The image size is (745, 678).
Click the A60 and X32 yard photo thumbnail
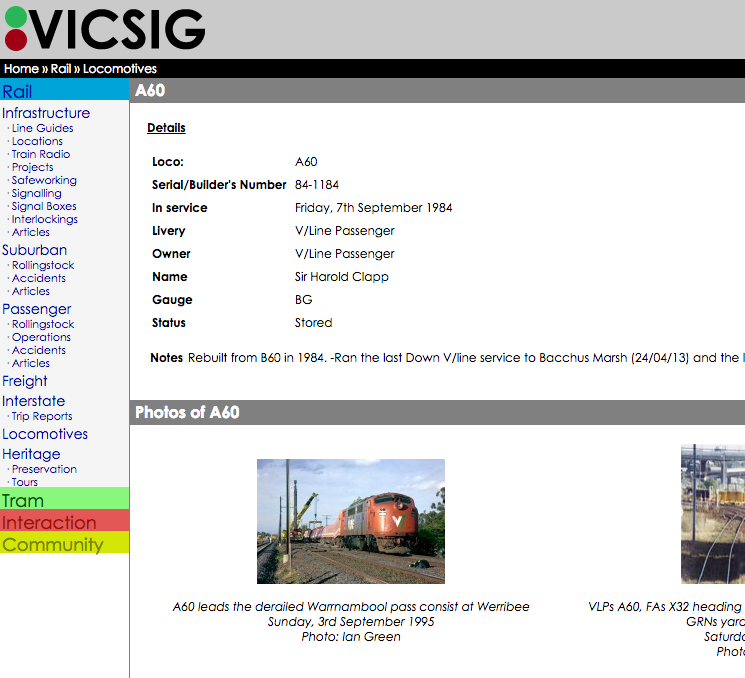click(x=713, y=514)
